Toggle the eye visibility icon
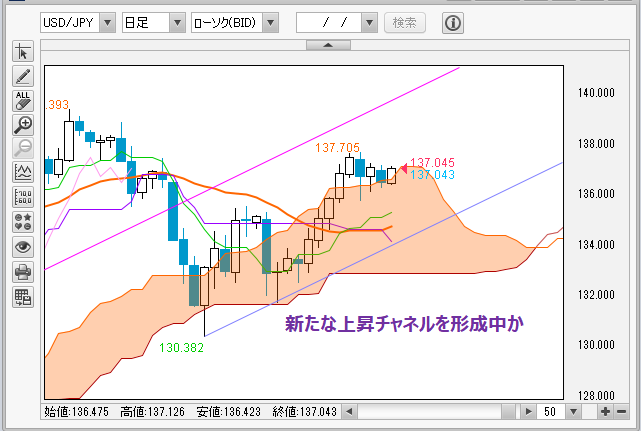Image resolution: width=641 pixels, height=431 pixels. pos(23,247)
